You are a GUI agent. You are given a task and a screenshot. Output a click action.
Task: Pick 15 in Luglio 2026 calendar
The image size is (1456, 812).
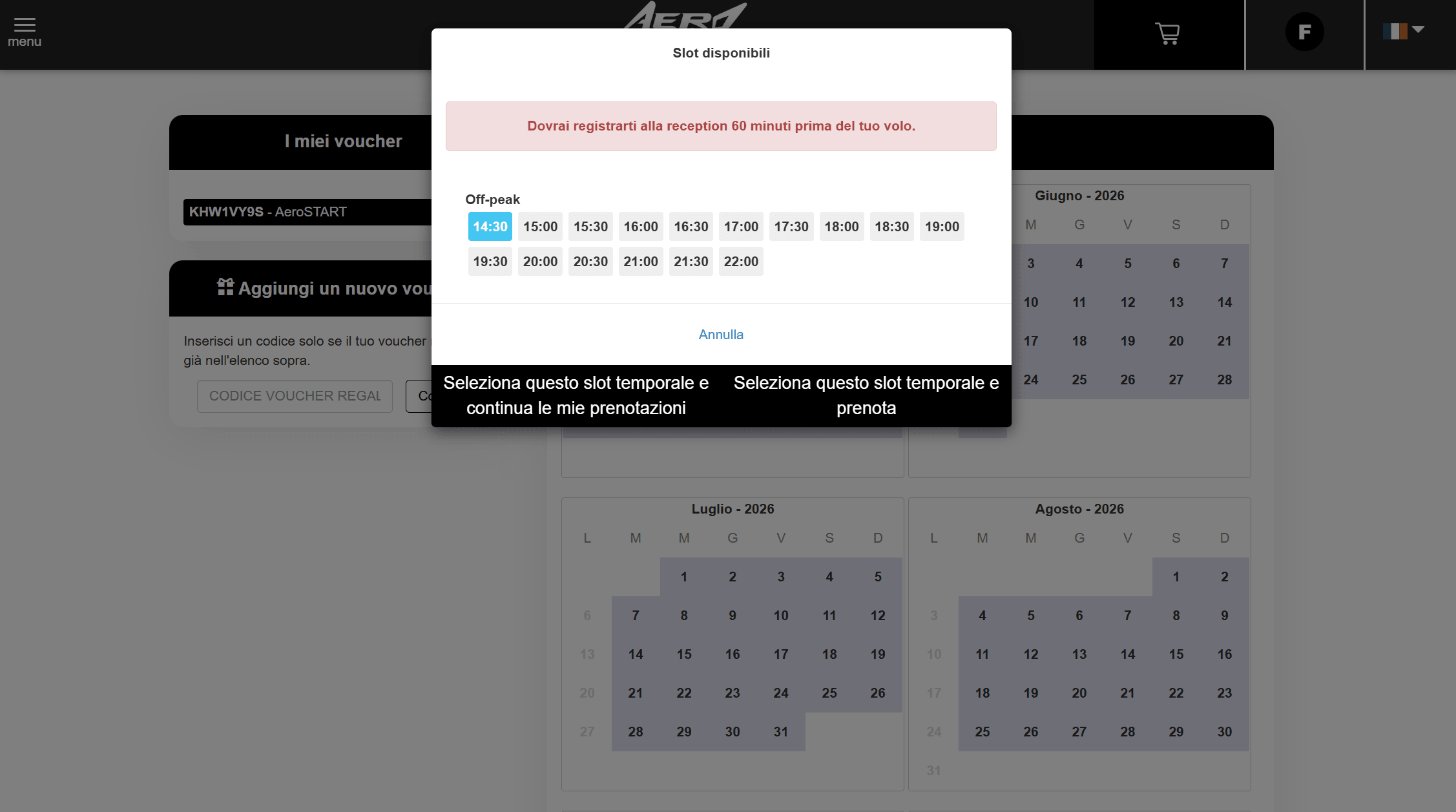(684, 654)
